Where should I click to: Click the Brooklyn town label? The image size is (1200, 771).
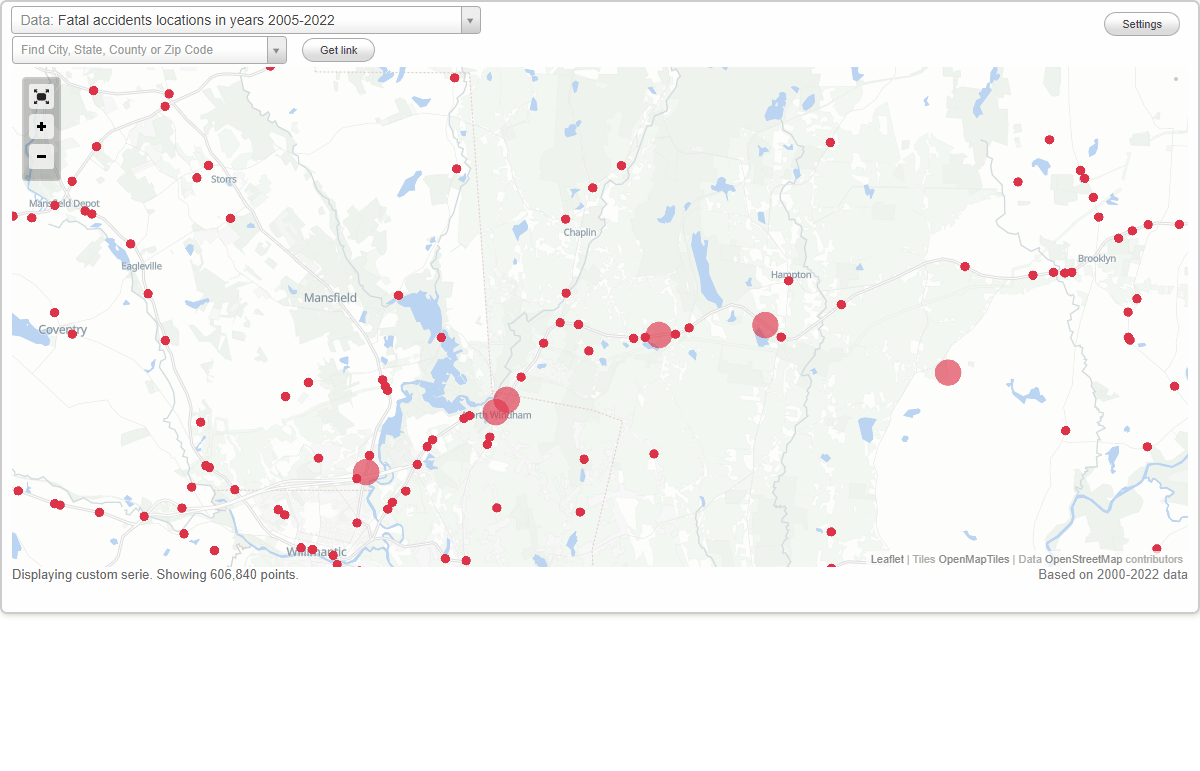coord(1097,258)
